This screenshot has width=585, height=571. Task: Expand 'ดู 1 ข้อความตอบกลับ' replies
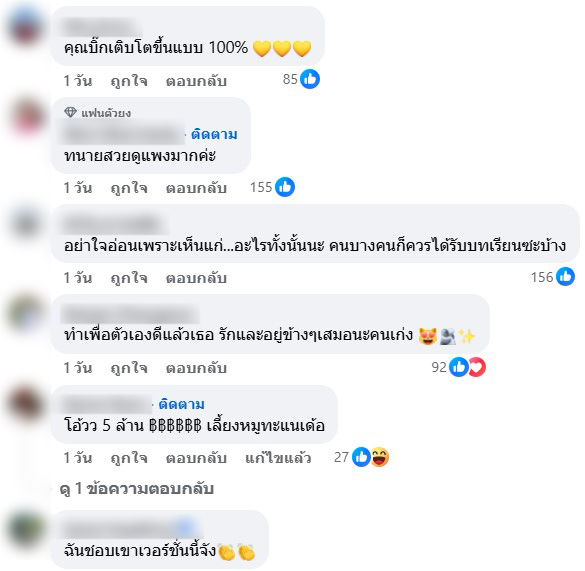[137, 489]
